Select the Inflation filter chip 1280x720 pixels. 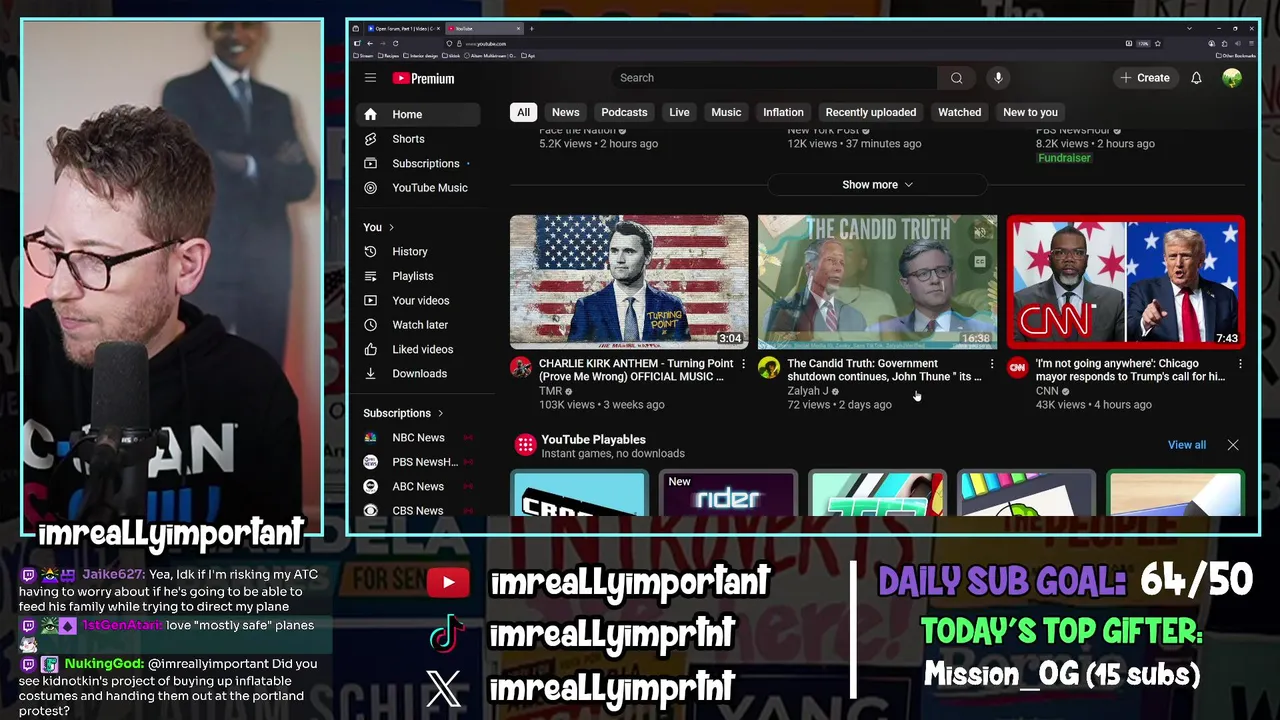tap(783, 112)
